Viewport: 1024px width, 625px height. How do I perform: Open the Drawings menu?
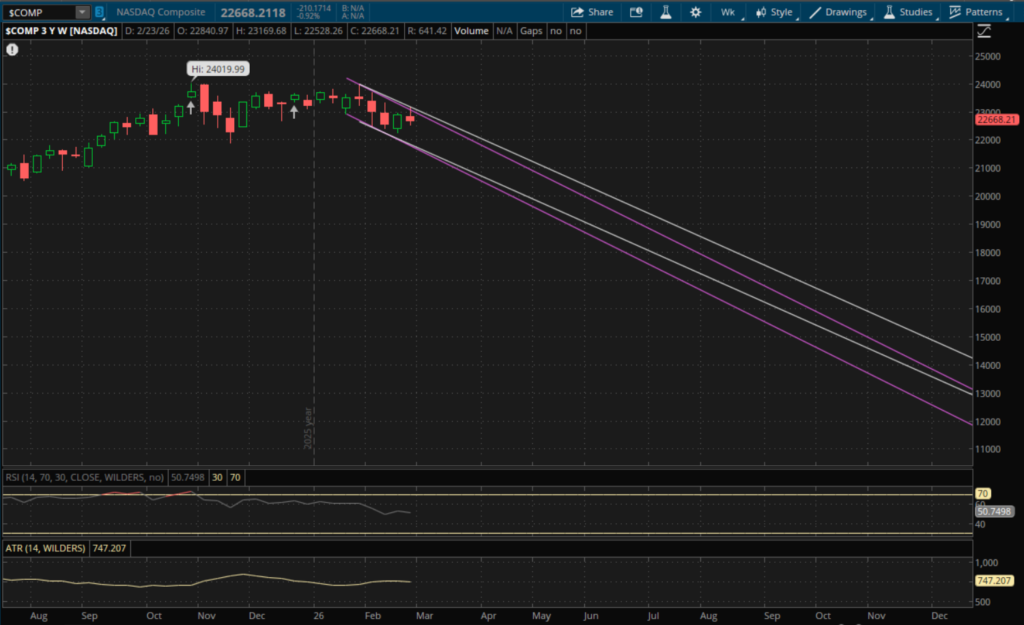tap(838, 12)
